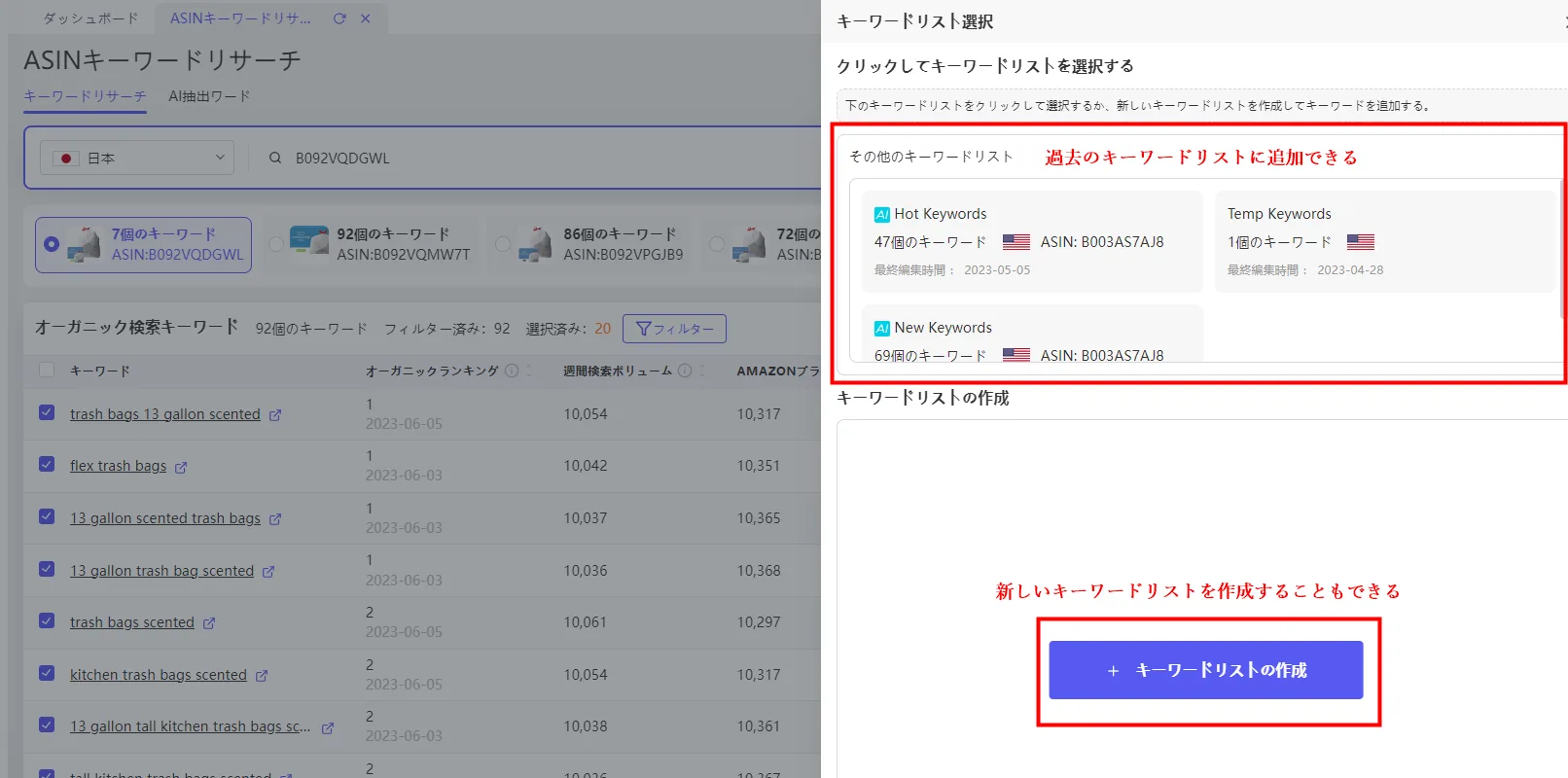Viewport: 1568px width, 778px height.
Task: Open external link icon for 'kitchen trash bags scented'
Action: tap(262, 676)
